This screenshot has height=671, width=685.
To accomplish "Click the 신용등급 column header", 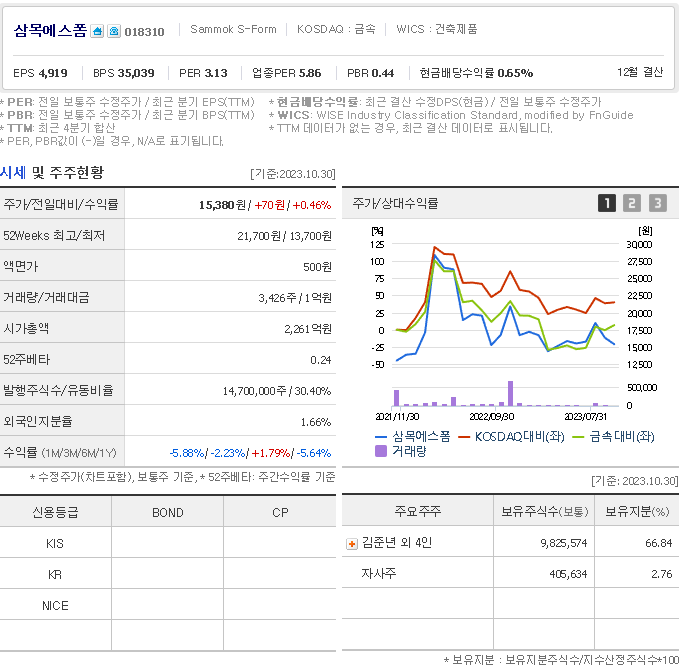I will tap(55, 512).
